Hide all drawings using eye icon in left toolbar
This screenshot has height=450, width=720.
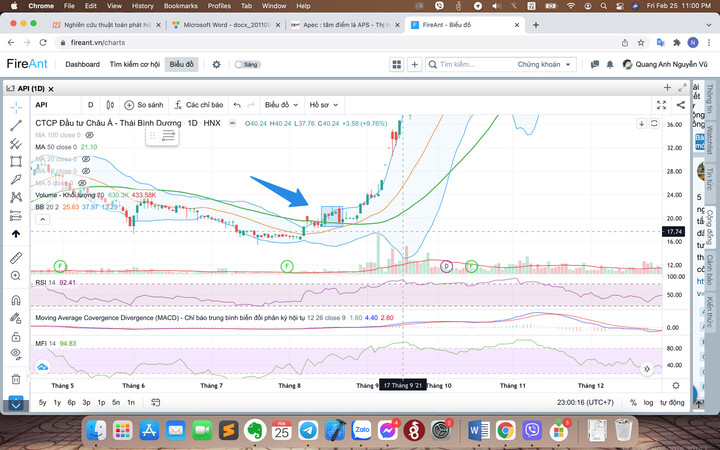tap(16, 354)
